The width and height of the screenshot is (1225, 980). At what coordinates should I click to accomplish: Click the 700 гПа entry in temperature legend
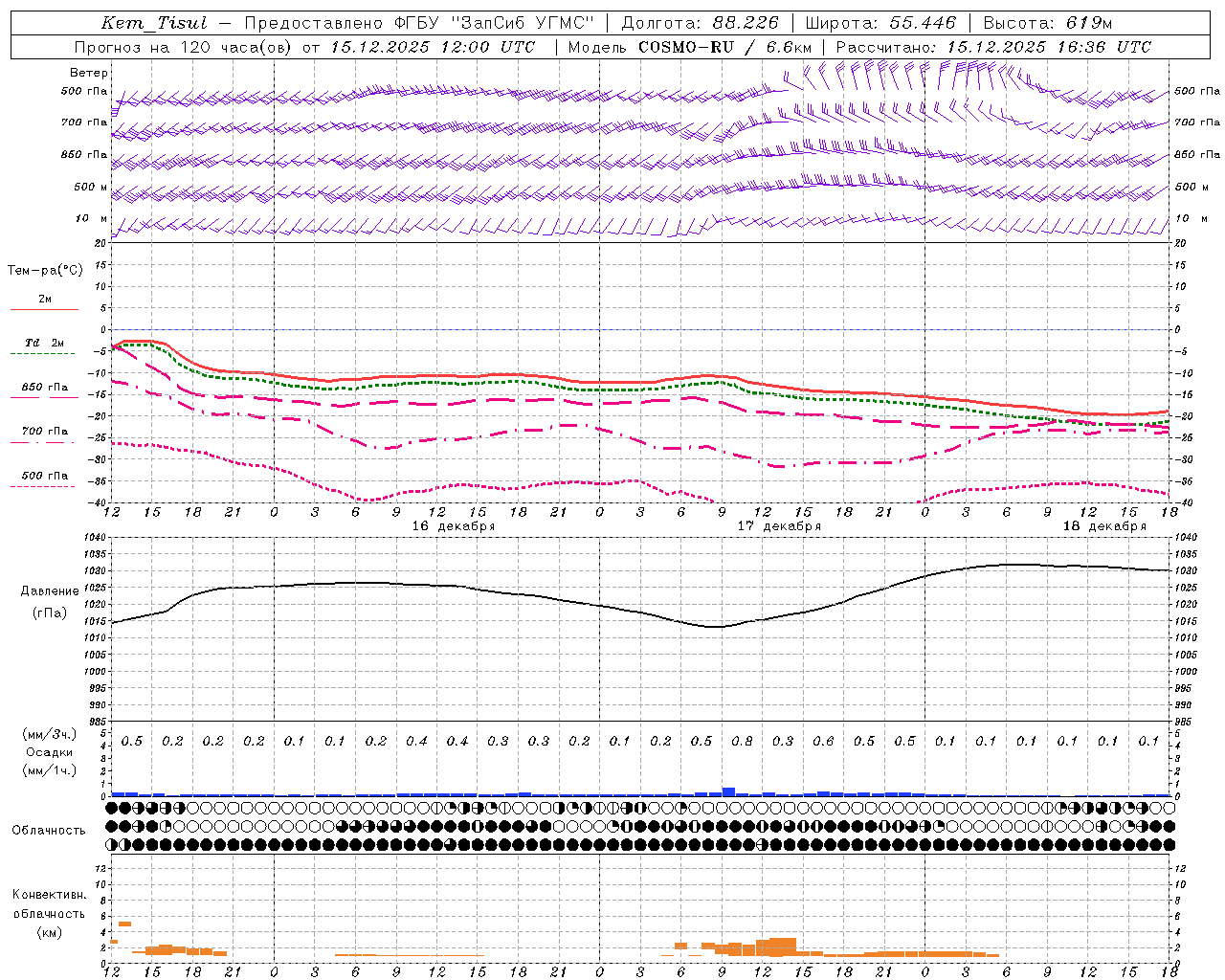click(x=44, y=431)
